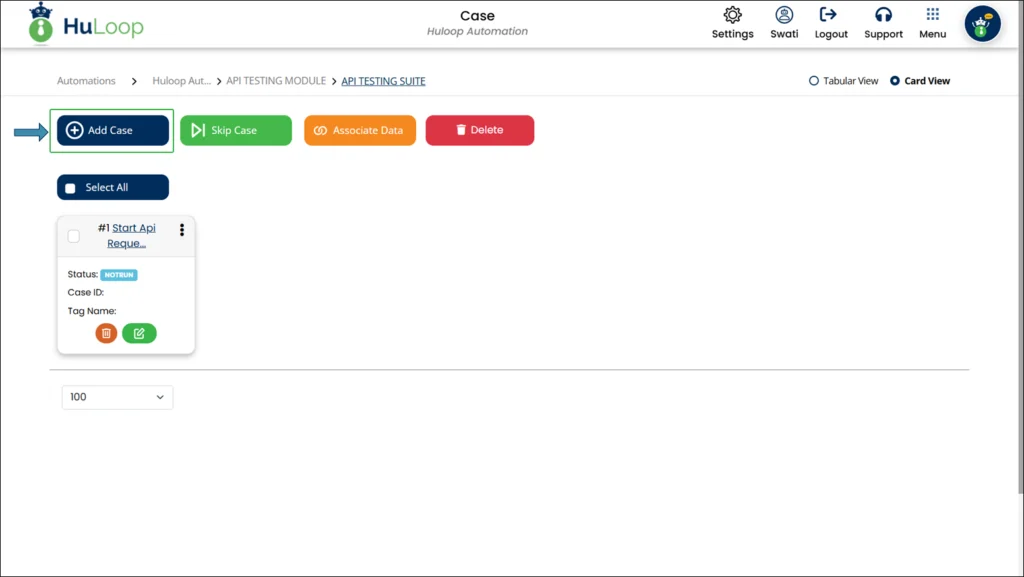Edit case #1 using the green pencil icon
Image resolution: width=1024 pixels, height=577 pixels.
pos(139,334)
